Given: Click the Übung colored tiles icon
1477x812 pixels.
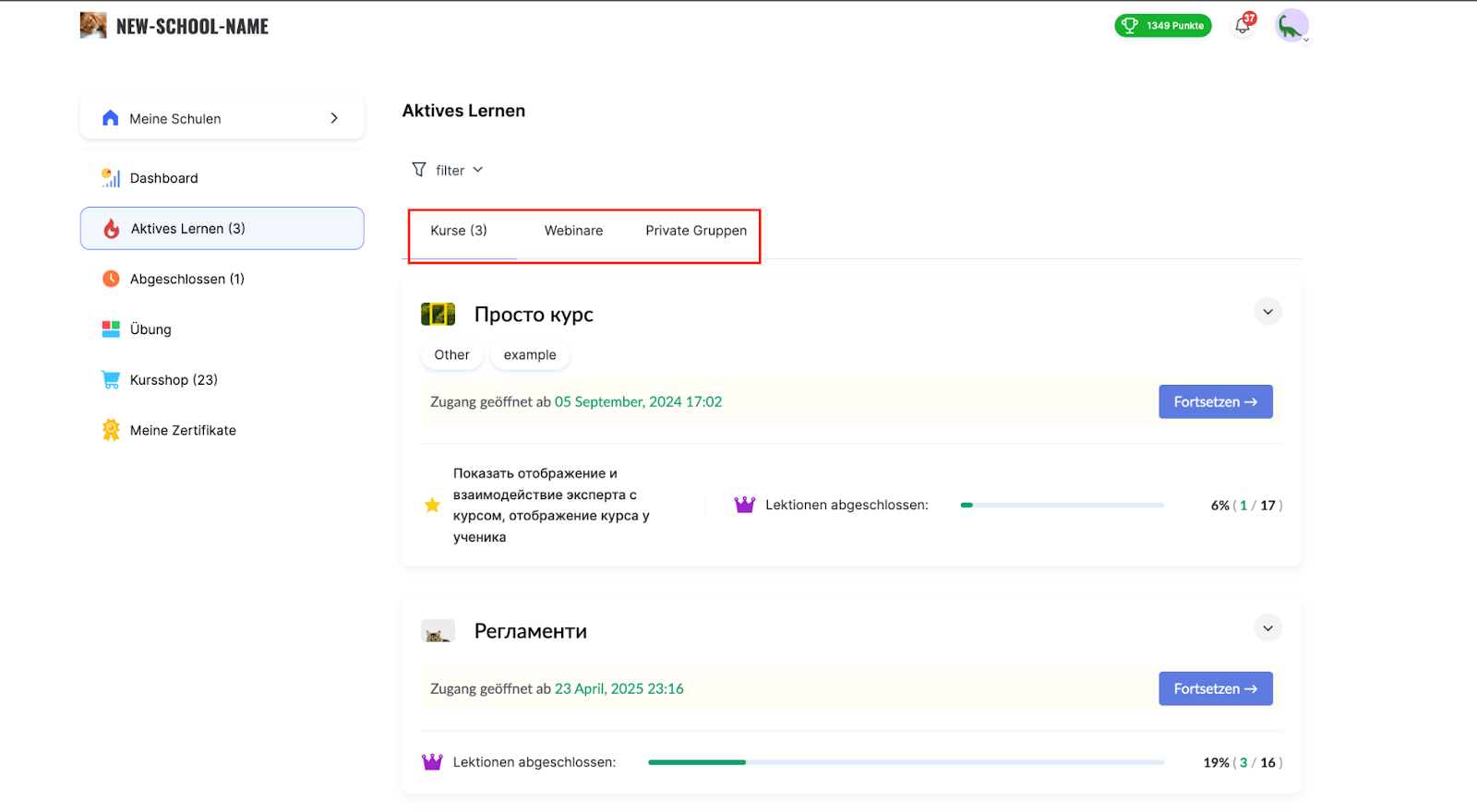Looking at the screenshot, I should tap(111, 329).
